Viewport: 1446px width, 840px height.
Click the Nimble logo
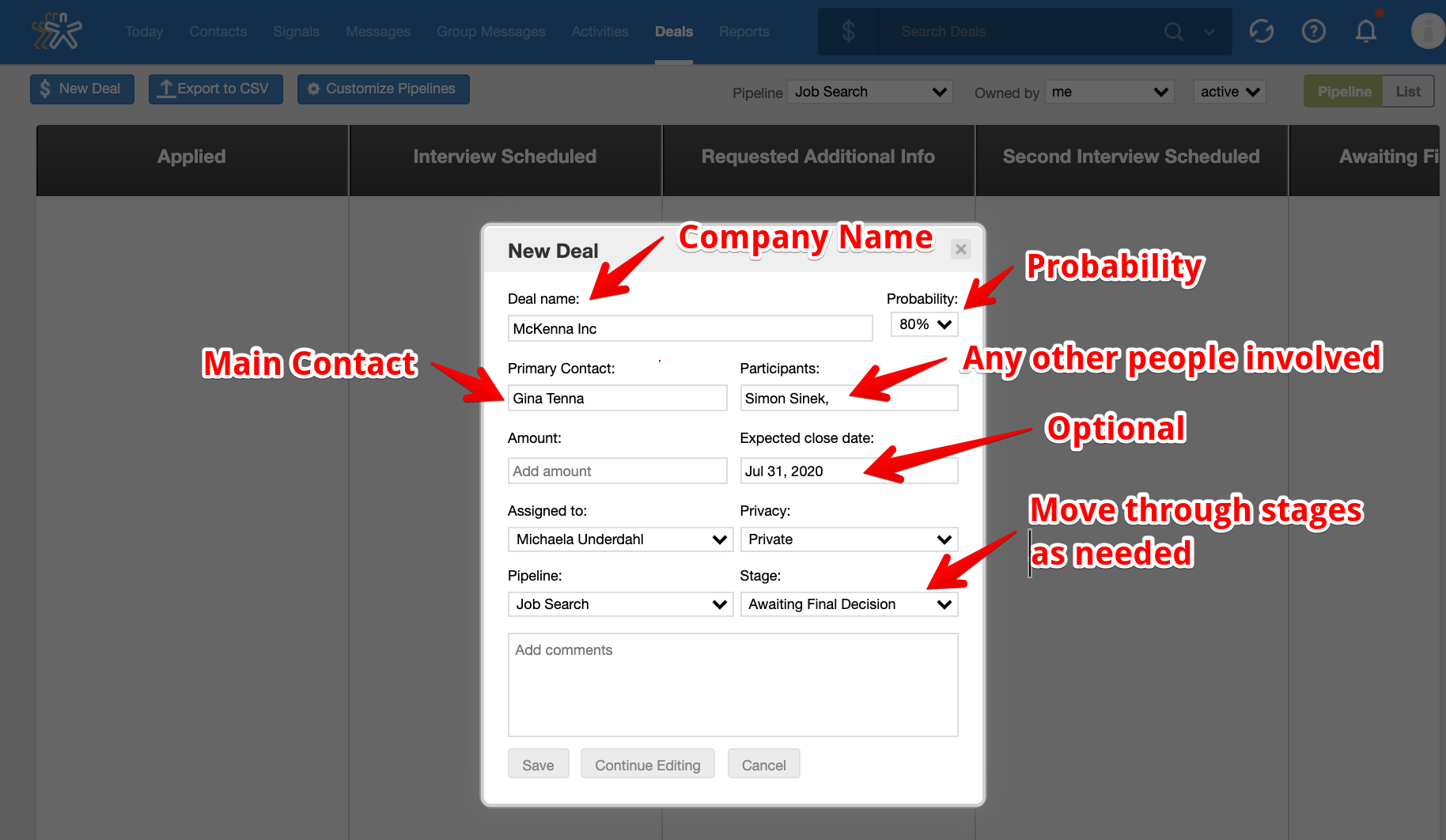(x=58, y=32)
